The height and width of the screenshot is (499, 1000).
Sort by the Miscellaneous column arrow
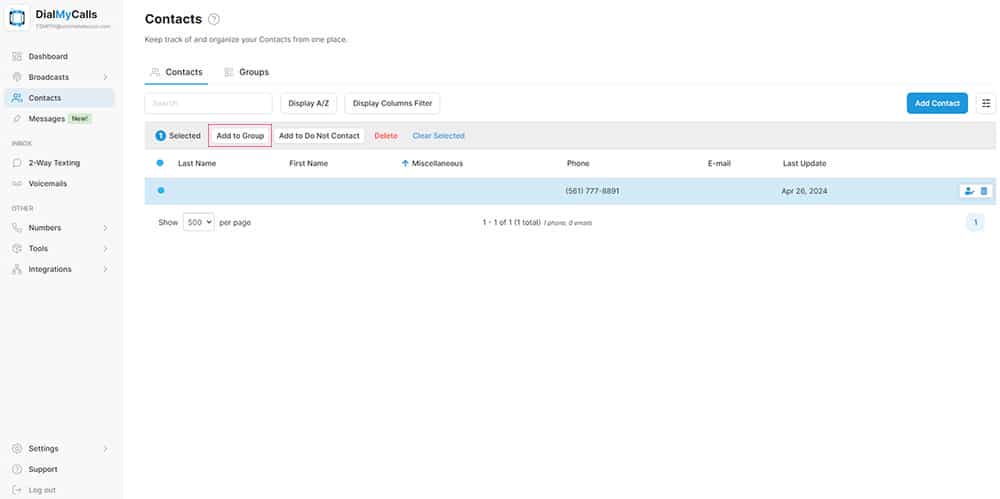coord(405,163)
